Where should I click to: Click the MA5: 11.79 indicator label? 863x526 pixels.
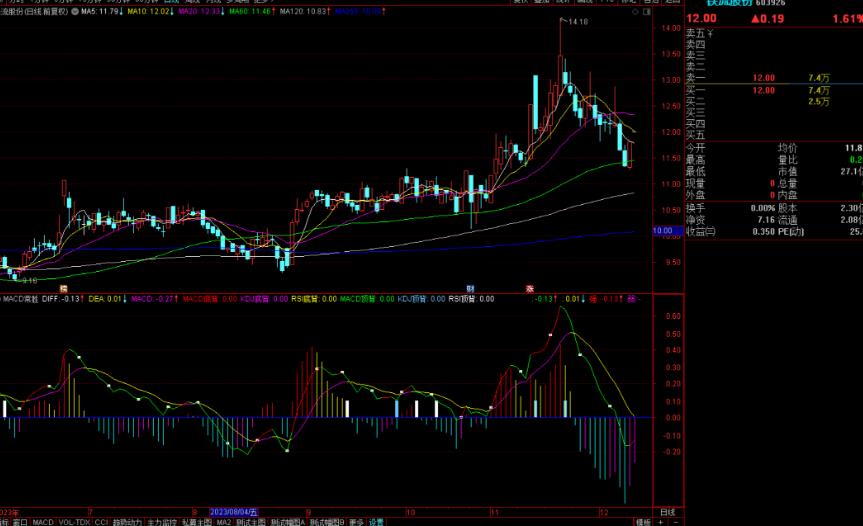click(102, 11)
